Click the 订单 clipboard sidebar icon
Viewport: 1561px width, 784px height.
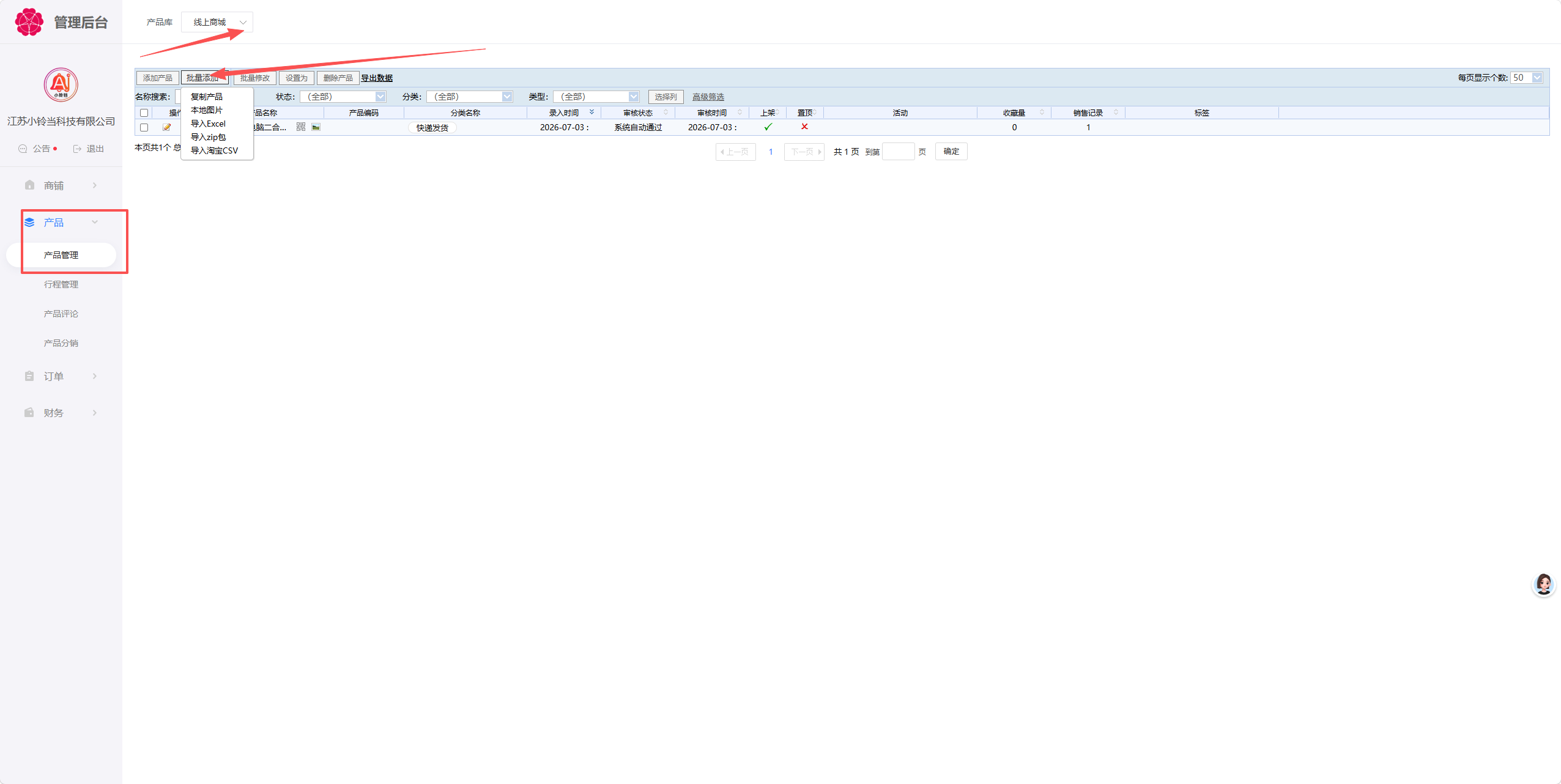coord(29,376)
